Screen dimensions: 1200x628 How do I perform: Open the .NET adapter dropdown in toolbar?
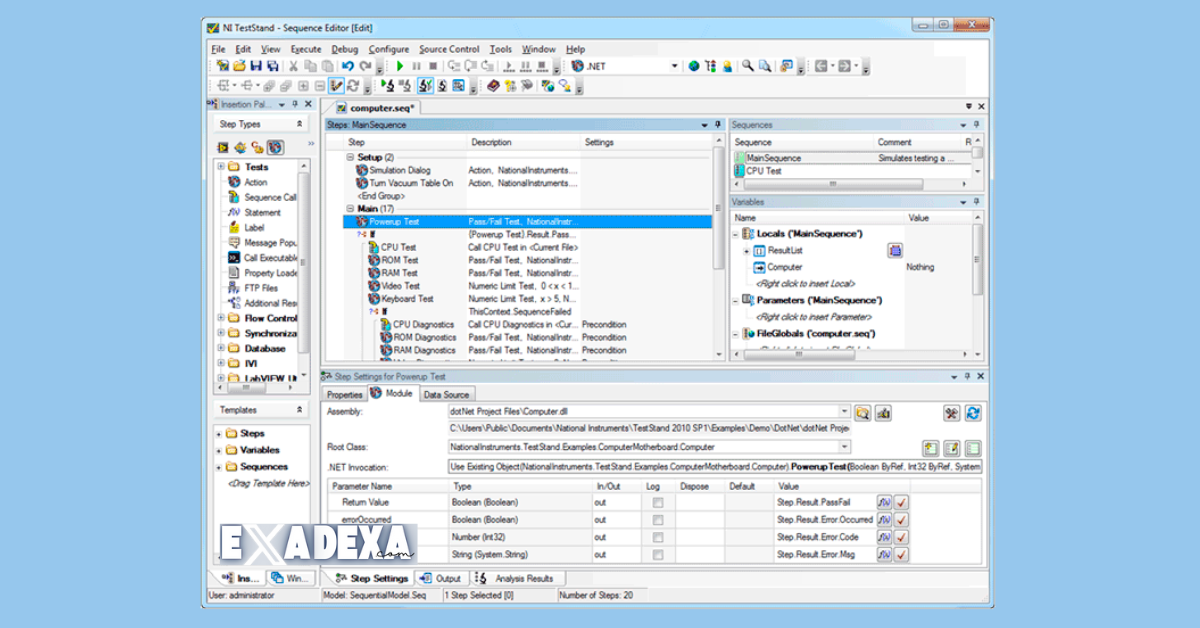click(x=674, y=67)
